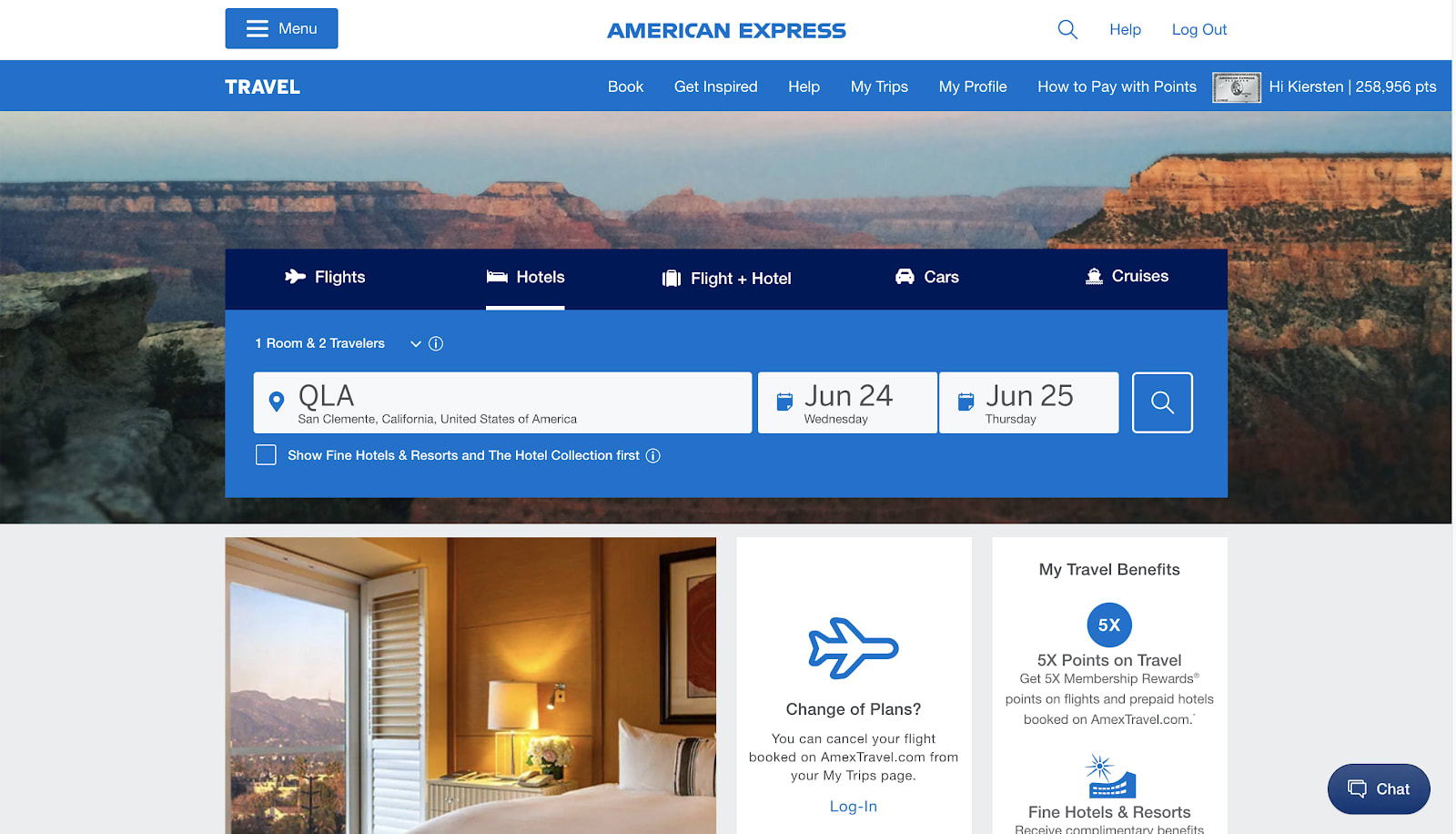Click the blue hotel search button

pos(1162,402)
